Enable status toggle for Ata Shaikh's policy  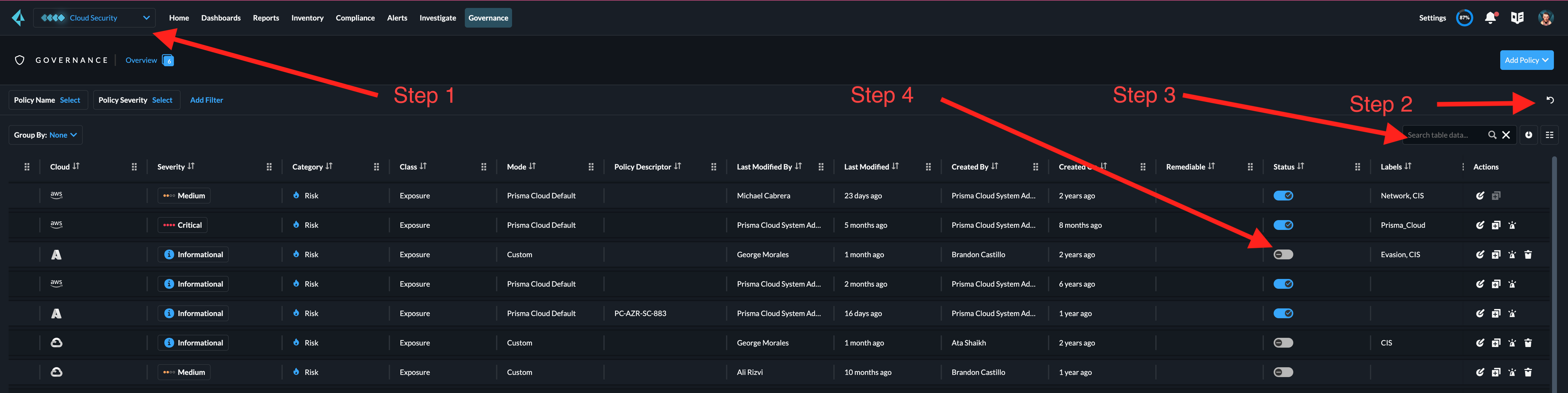[1283, 343]
